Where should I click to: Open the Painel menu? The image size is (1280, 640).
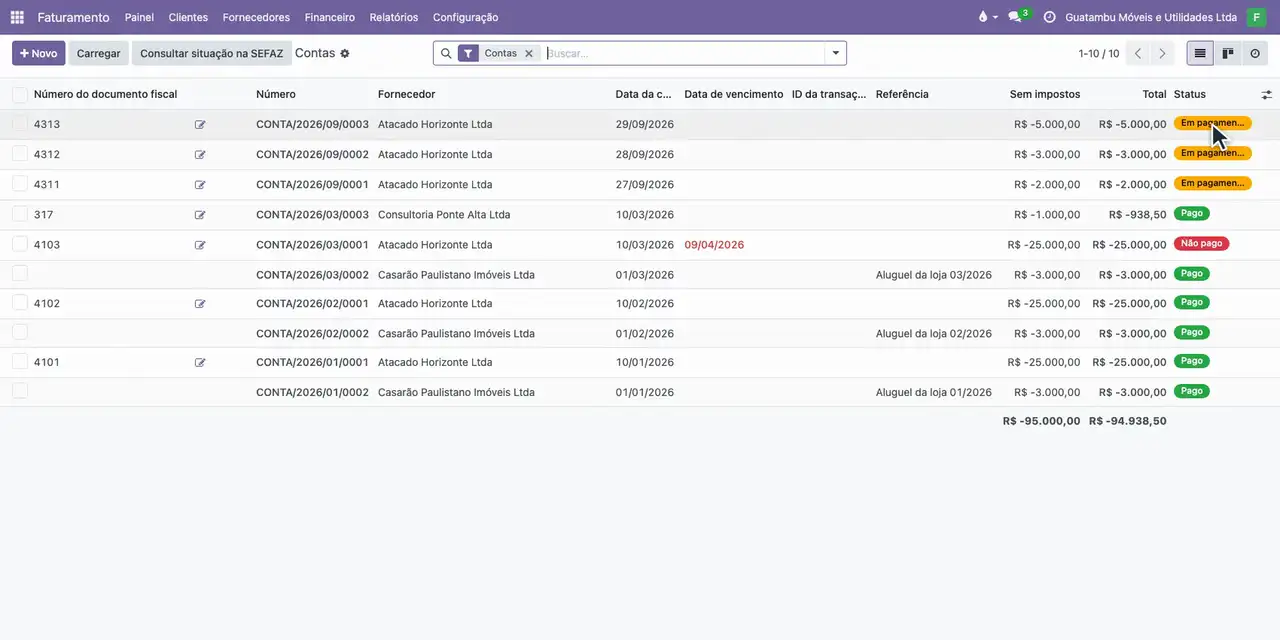[139, 17]
